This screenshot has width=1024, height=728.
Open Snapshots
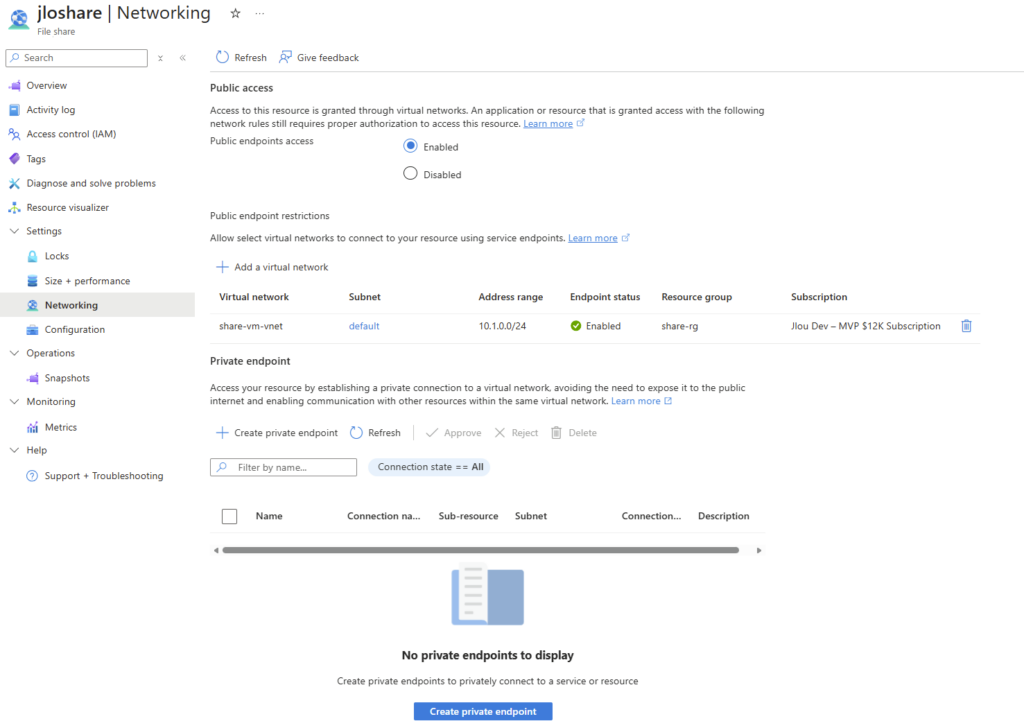click(67, 378)
